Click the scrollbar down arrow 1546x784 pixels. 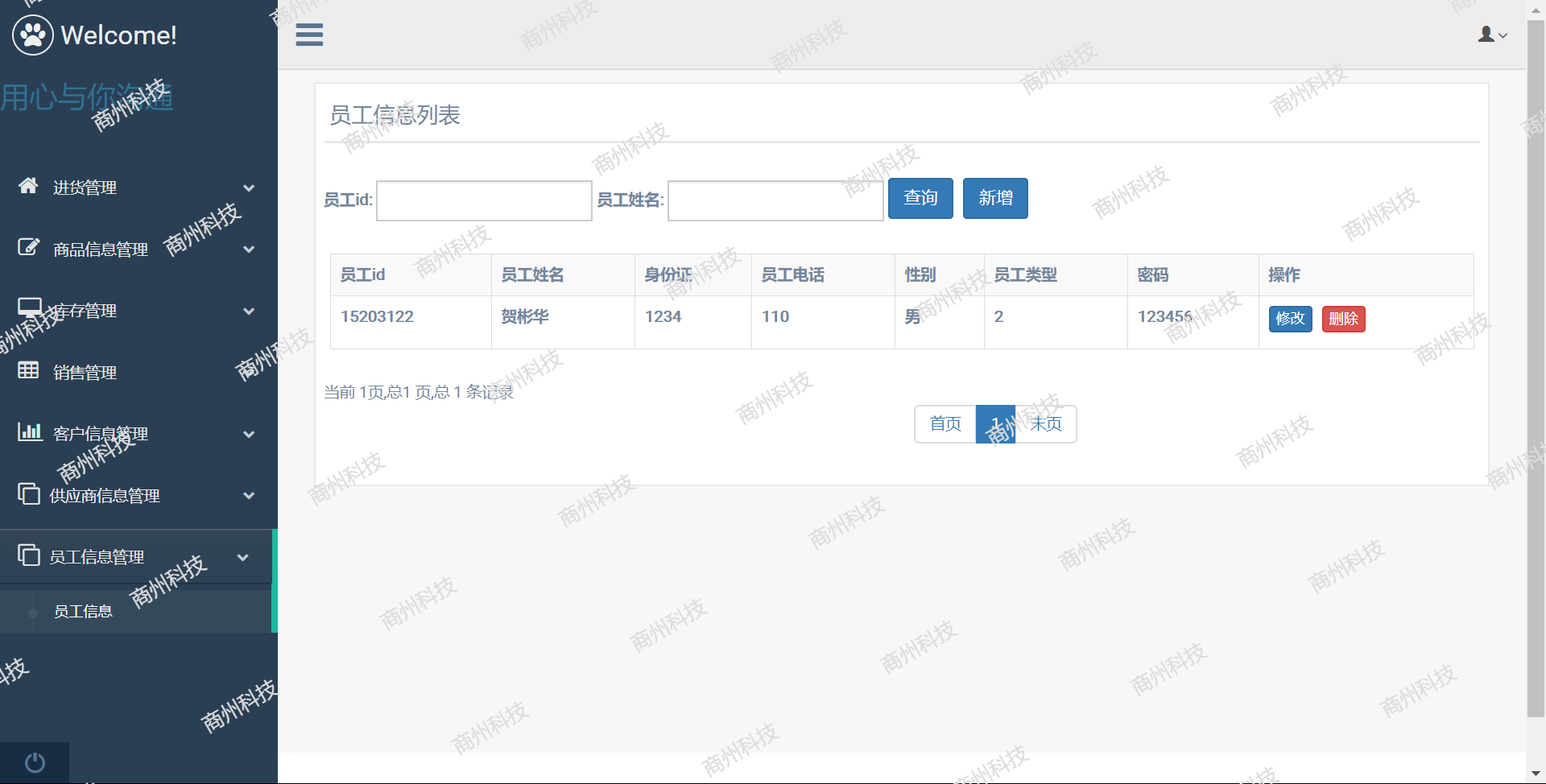tap(1536, 774)
